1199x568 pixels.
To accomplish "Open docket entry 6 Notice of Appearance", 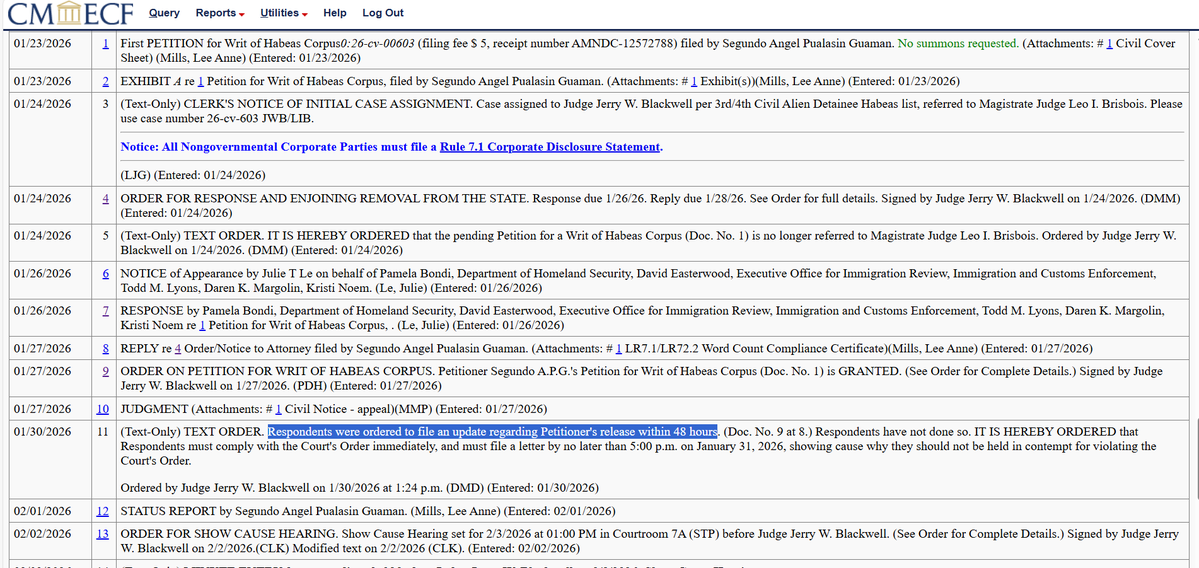I will (106, 273).
